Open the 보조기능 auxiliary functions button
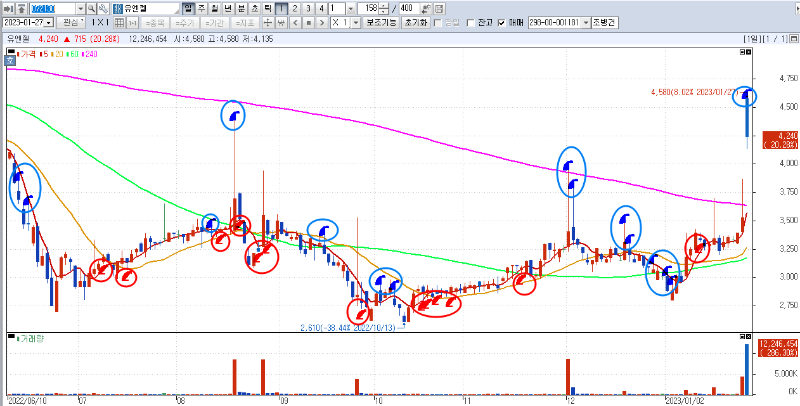This screenshot has width=800, height=406. [381, 23]
